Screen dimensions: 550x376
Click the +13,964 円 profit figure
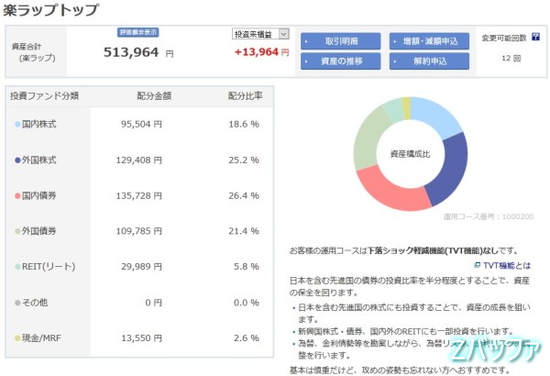(262, 52)
